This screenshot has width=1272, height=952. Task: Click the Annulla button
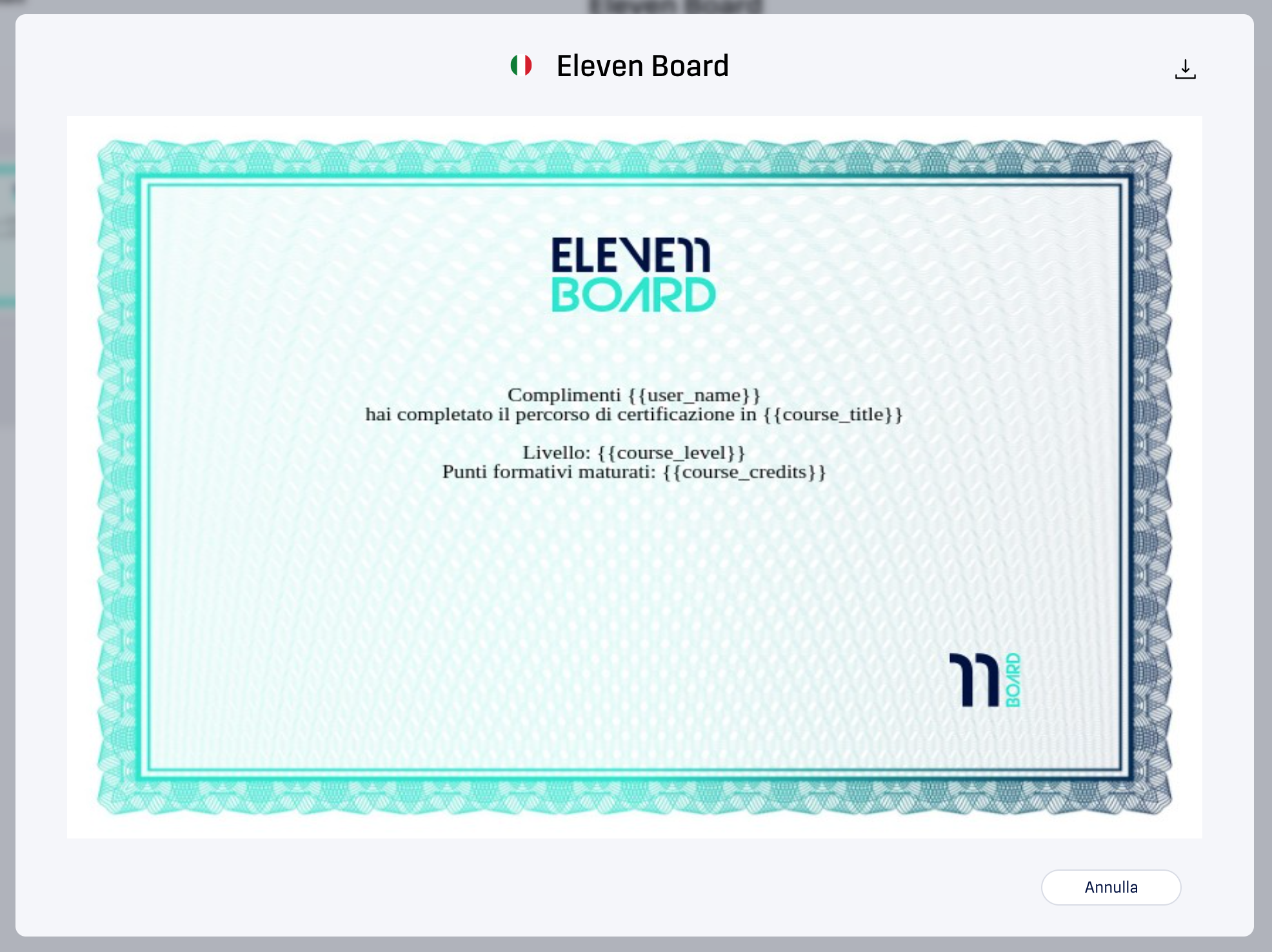(x=1111, y=887)
